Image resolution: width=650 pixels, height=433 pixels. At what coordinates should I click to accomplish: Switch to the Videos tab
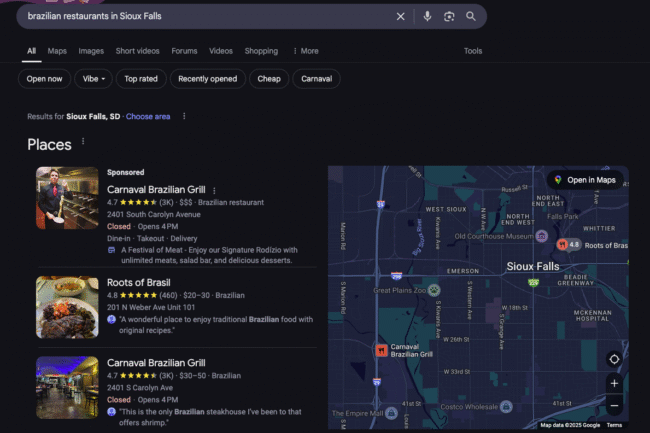pyautogui.click(x=221, y=51)
